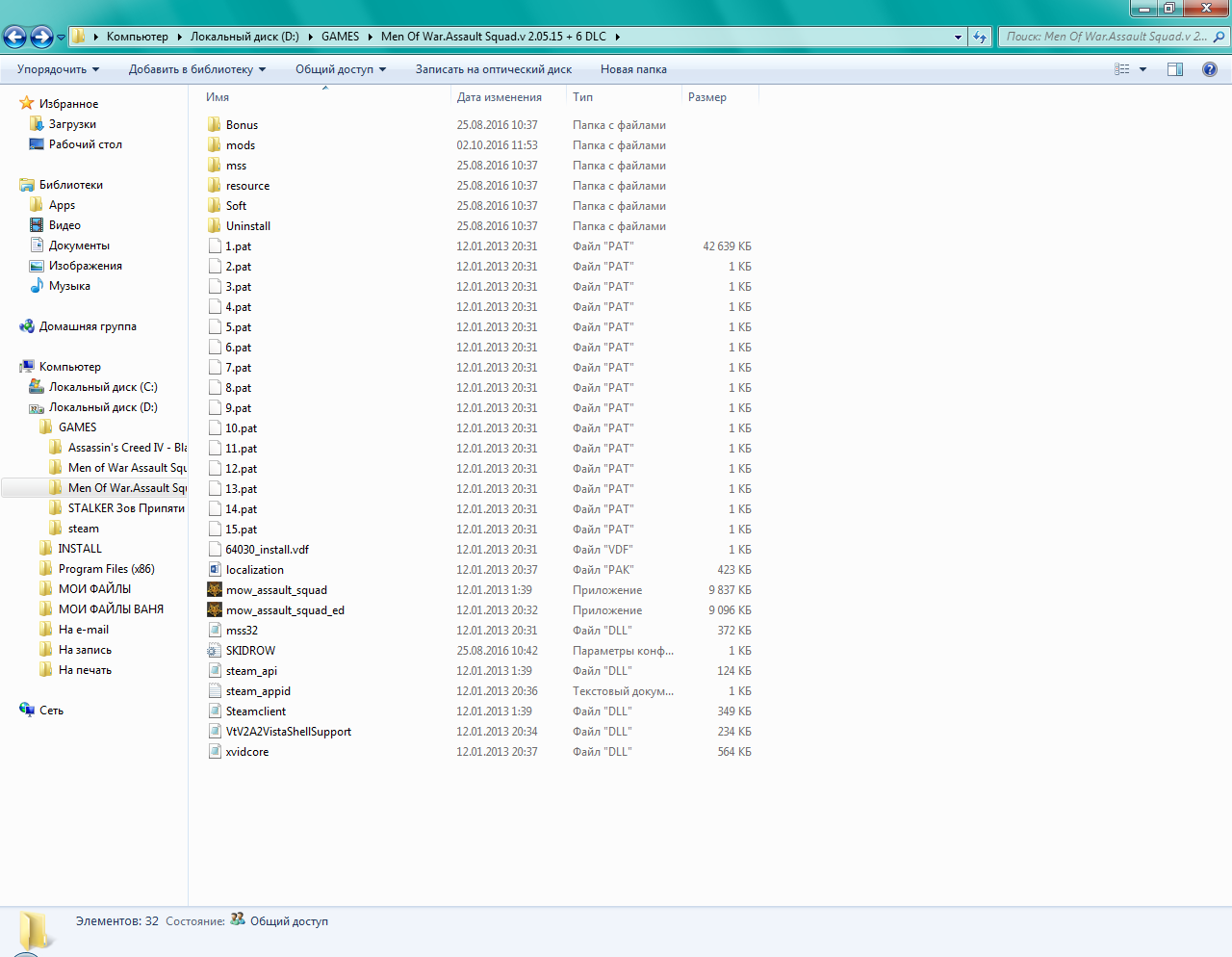
Task: Open Избранное in the navigation pane
Action: (x=68, y=104)
